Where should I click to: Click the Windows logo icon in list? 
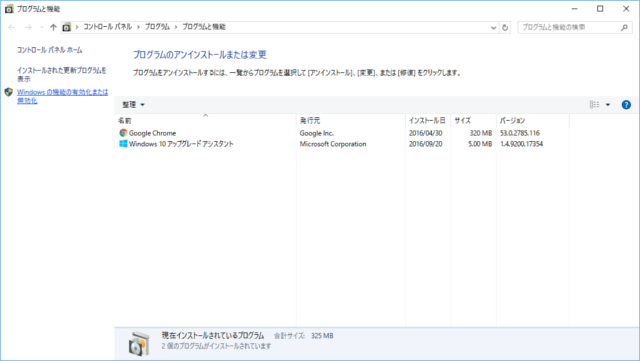(x=123, y=144)
